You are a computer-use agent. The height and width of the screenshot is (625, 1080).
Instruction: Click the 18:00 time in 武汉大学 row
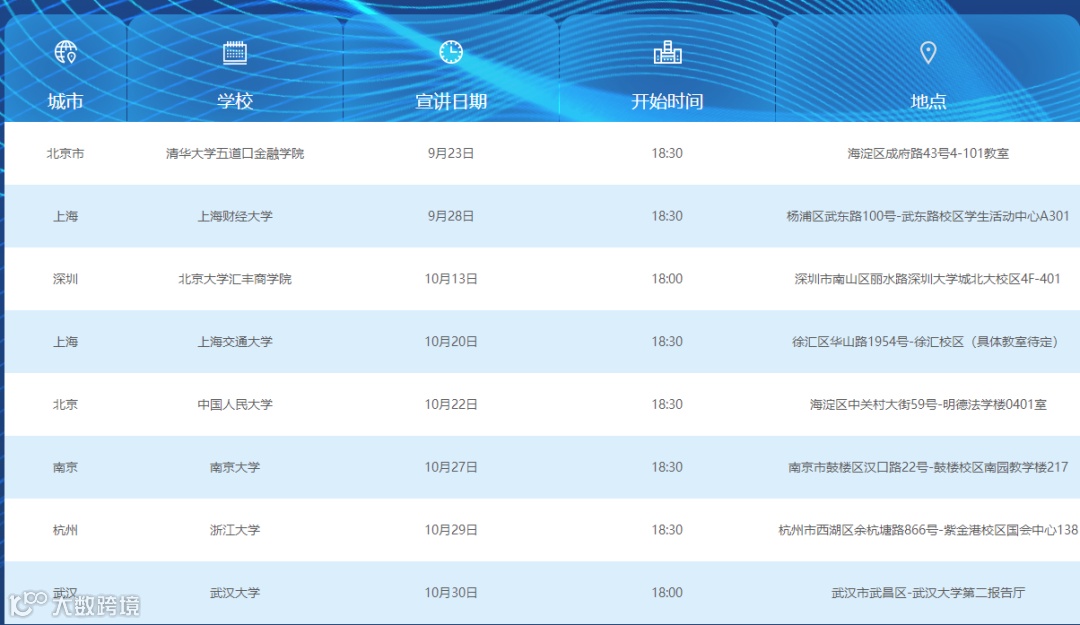click(667, 593)
